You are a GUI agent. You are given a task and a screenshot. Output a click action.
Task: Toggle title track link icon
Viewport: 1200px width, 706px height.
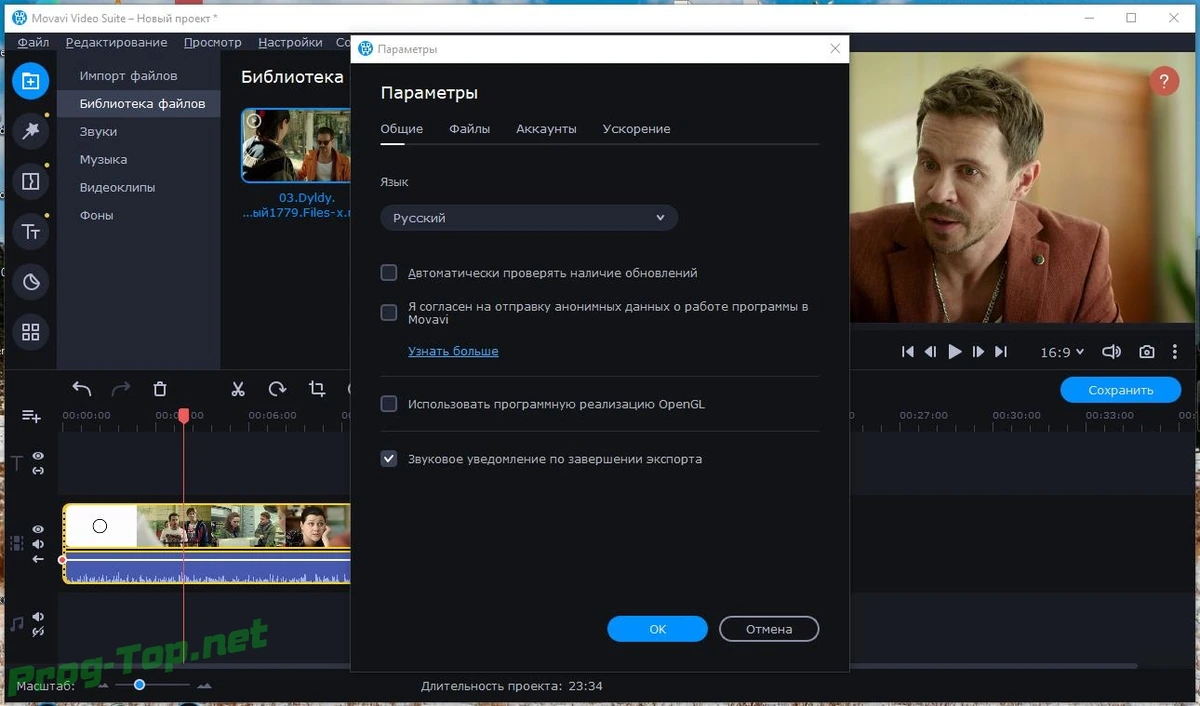(38, 470)
